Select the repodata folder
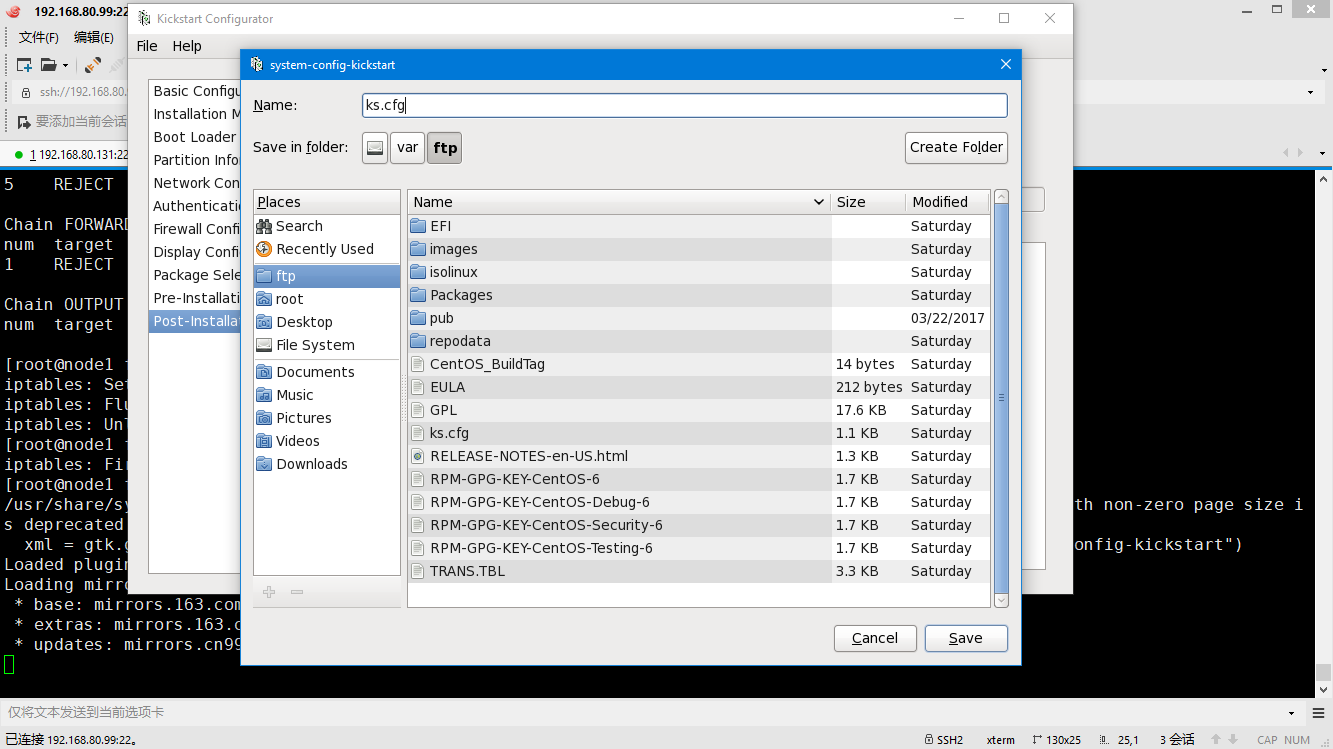Image resolution: width=1333 pixels, height=749 pixels. coord(699,341)
